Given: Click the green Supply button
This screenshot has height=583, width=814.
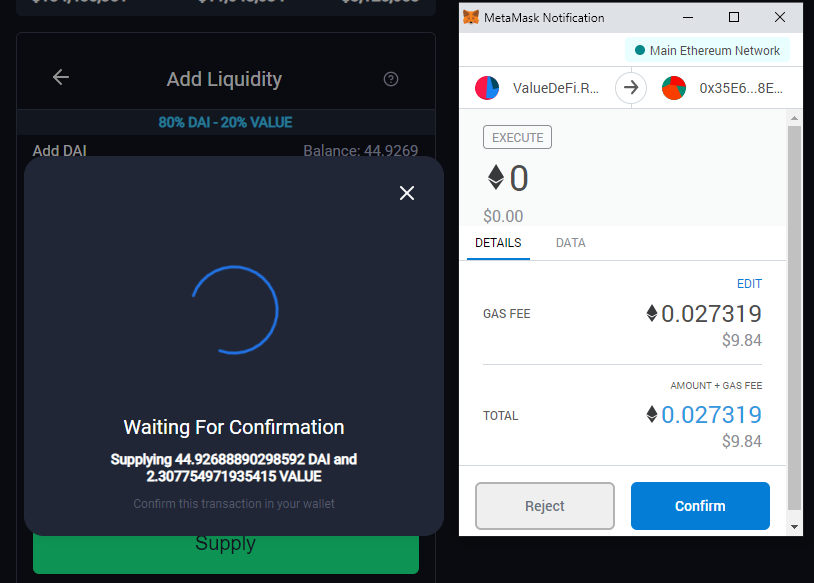Looking at the screenshot, I should 226,554.
